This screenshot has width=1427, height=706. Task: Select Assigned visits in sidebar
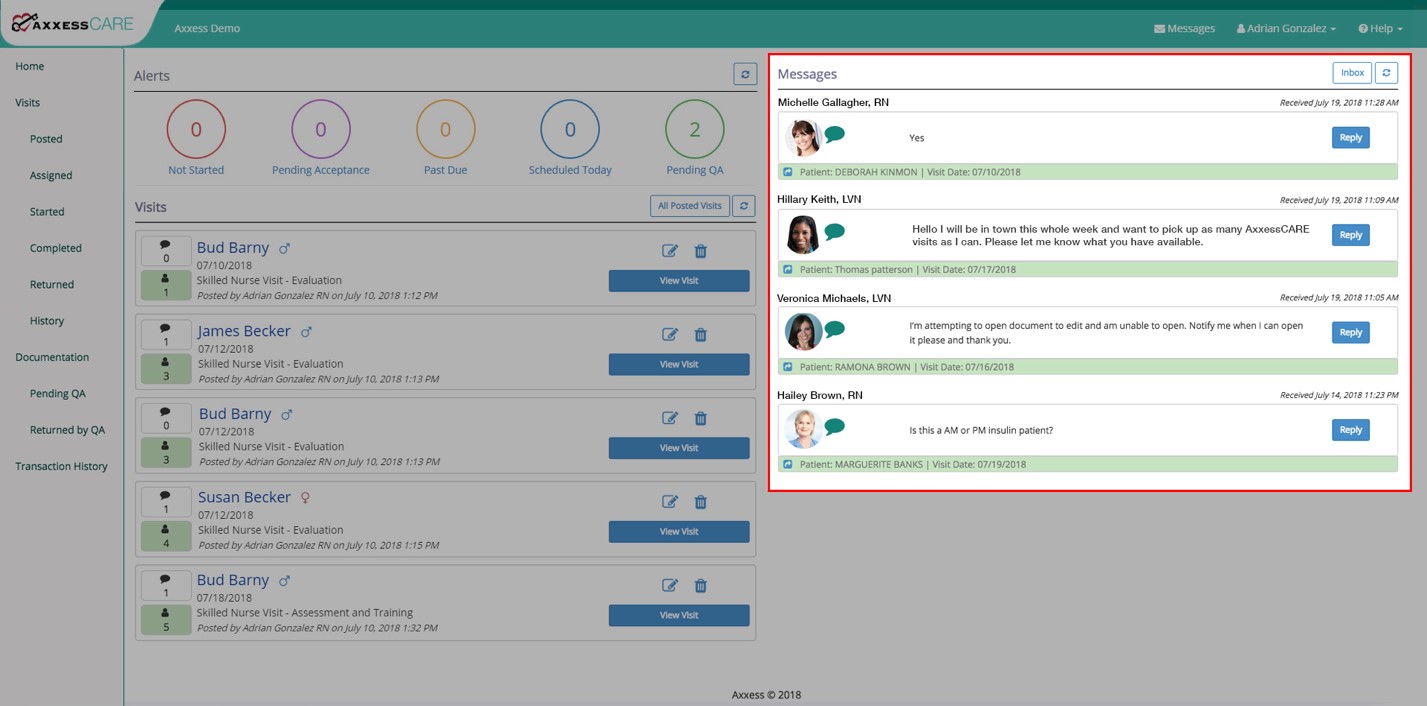[x=51, y=175]
